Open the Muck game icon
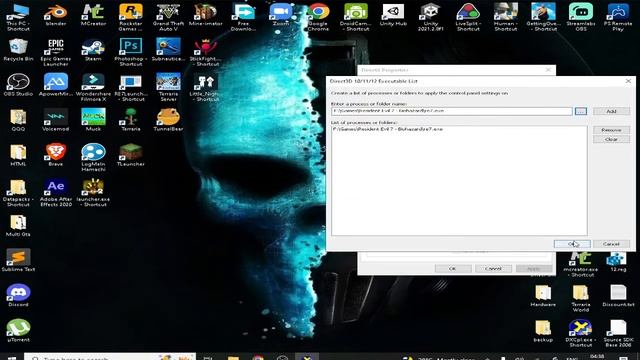This screenshot has width=640, height=360. pyautogui.click(x=93, y=120)
